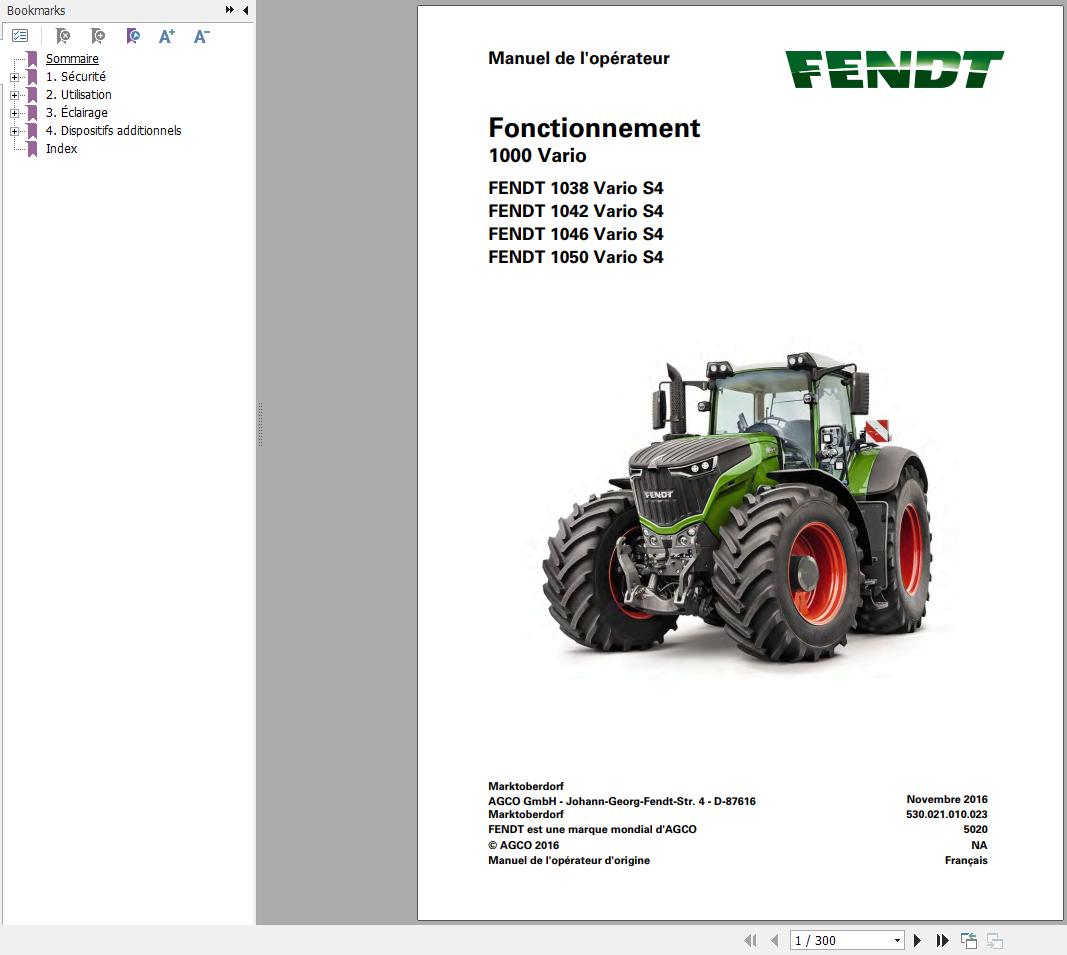The width and height of the screenshot is (1067, 955).
Task: Click the FENDT logo on the page
Action: pos(894,69)
